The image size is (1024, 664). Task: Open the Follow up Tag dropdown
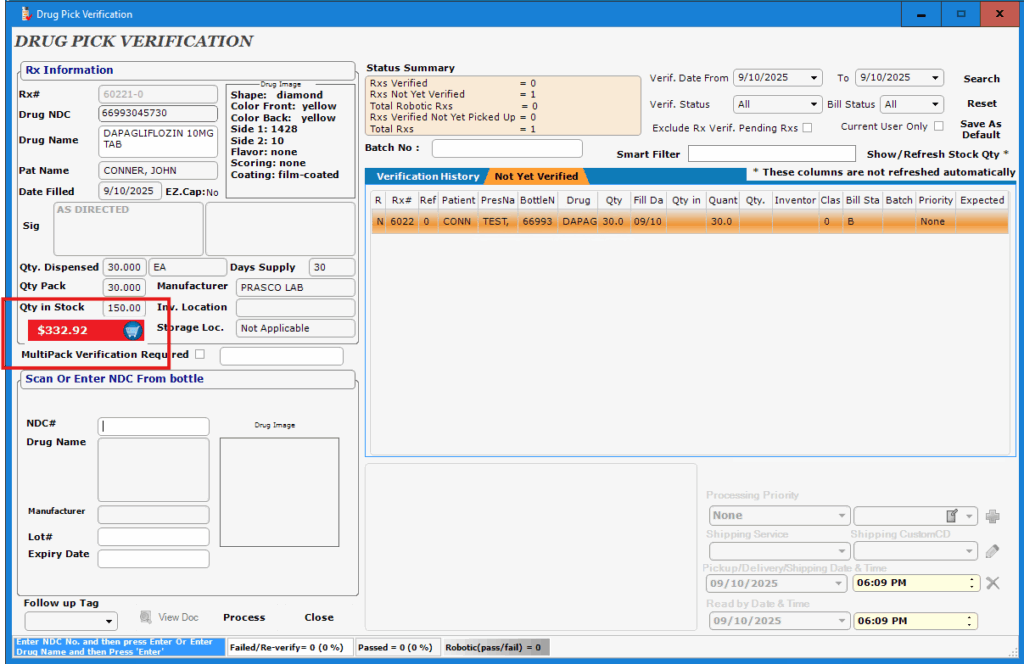point(109,622)
